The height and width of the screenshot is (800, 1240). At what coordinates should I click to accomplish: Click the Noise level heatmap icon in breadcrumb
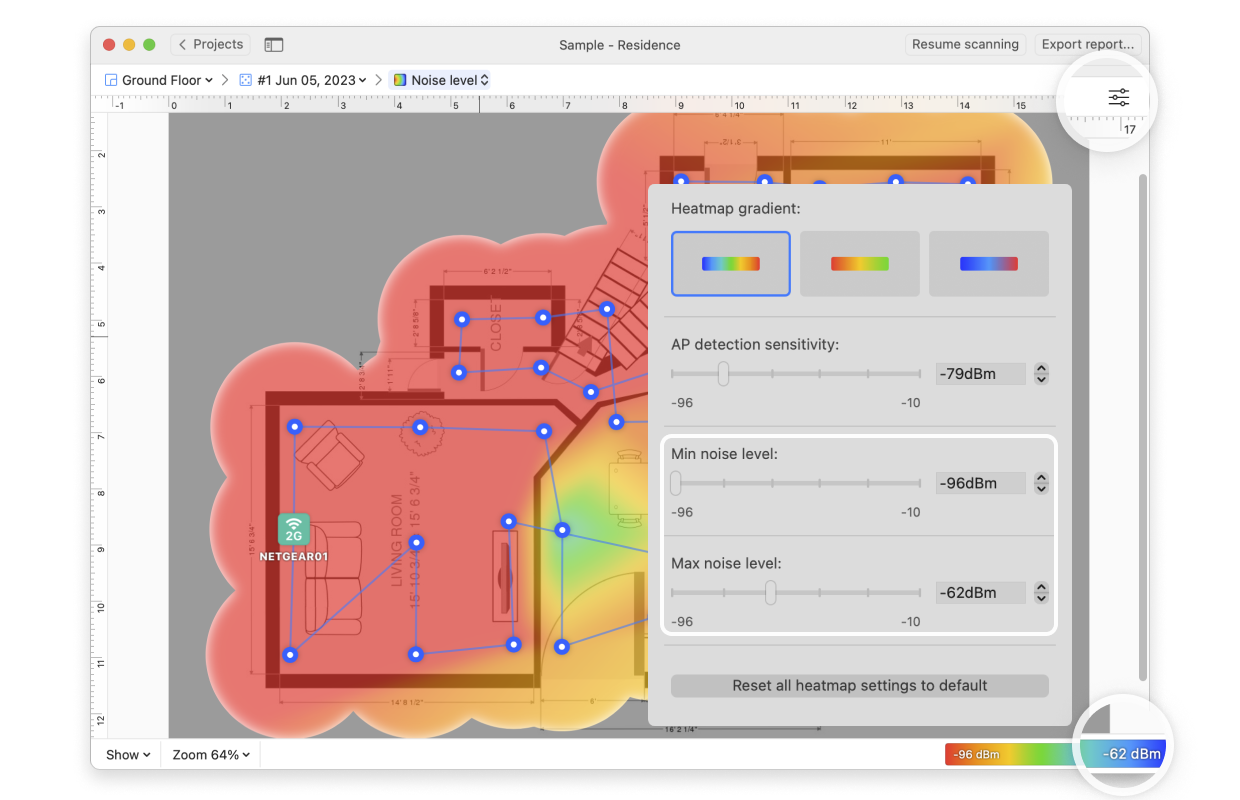pyautogui.click(x=400, y=80)
